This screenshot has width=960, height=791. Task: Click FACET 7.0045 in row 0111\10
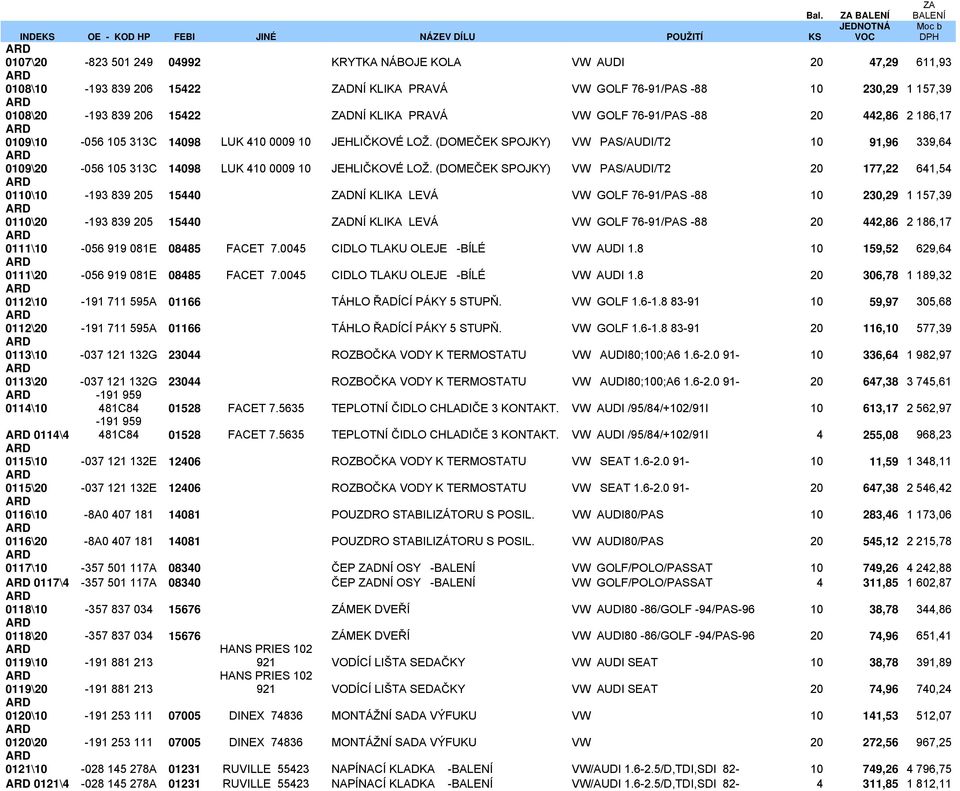pos(266,249)
